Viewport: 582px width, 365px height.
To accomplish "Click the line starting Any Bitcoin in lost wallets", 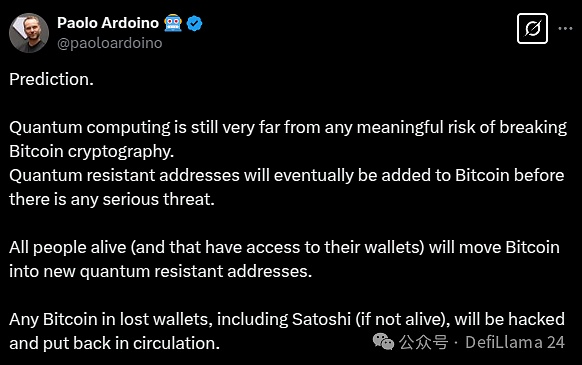I will (x=287, y=319).
